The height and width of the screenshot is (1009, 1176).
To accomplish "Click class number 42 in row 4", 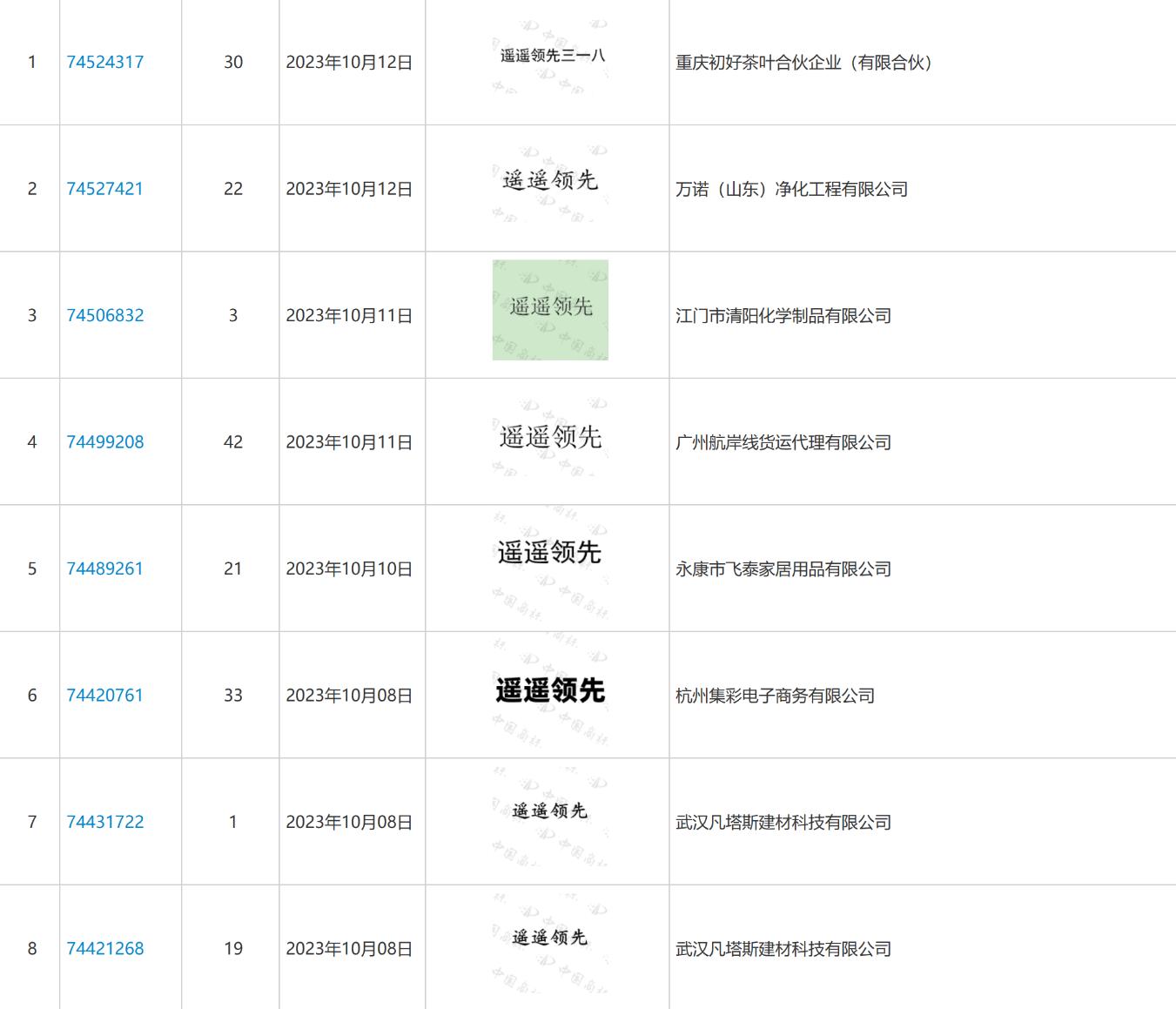I will (x=233, y=441).
